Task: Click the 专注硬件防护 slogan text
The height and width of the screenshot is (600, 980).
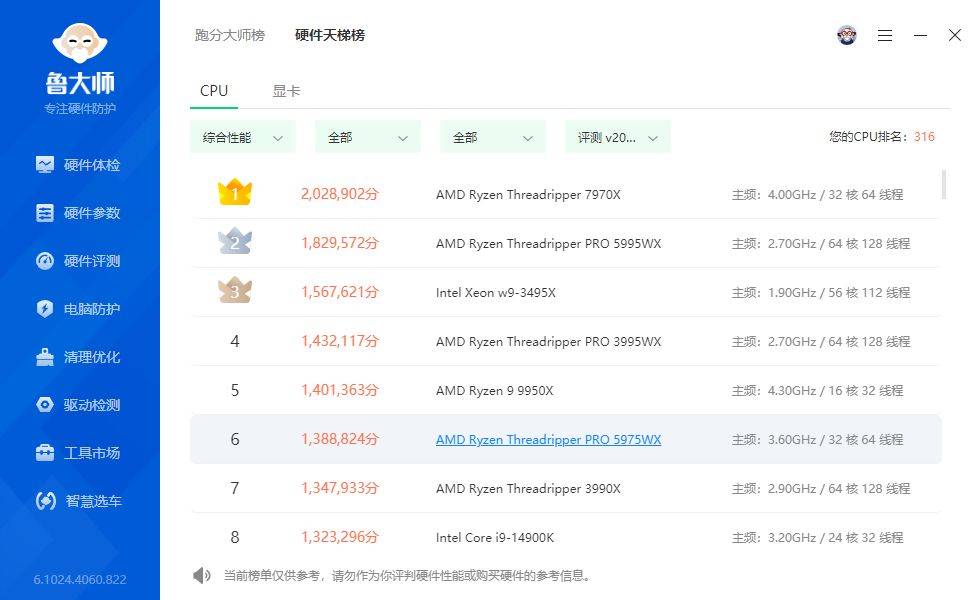Action: [80, 108]
